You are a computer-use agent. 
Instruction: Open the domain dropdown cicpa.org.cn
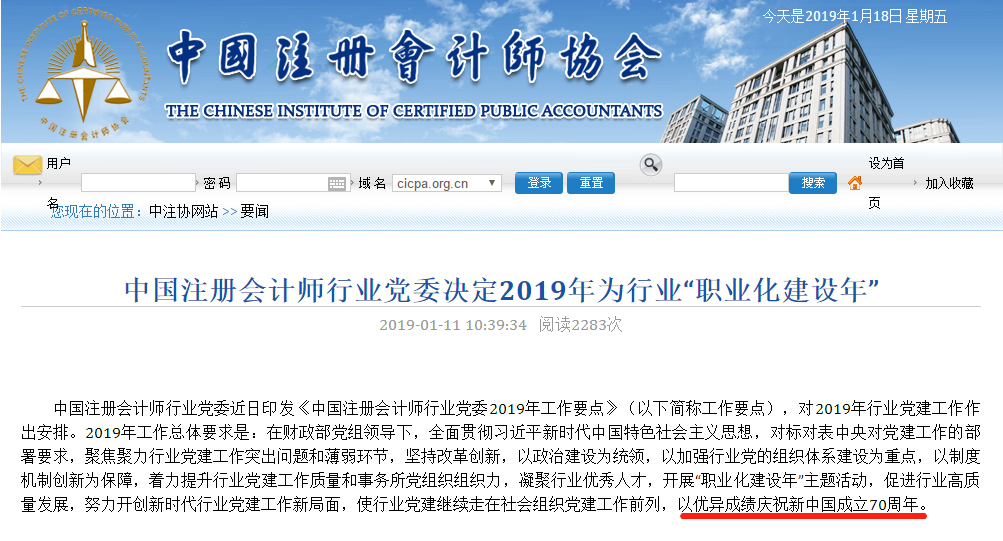[x=446, y=183]
